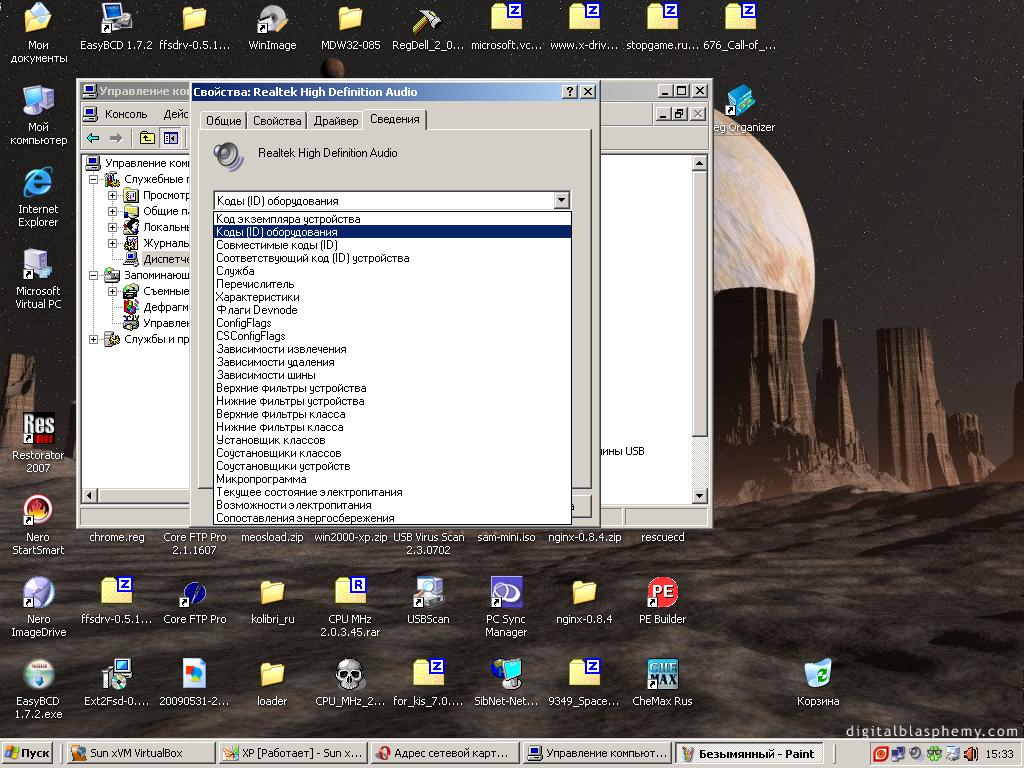This screenshot has width=1024, height=768.
Task: Click the back arrow in console toolbar
Action: [x=93, y=138]
